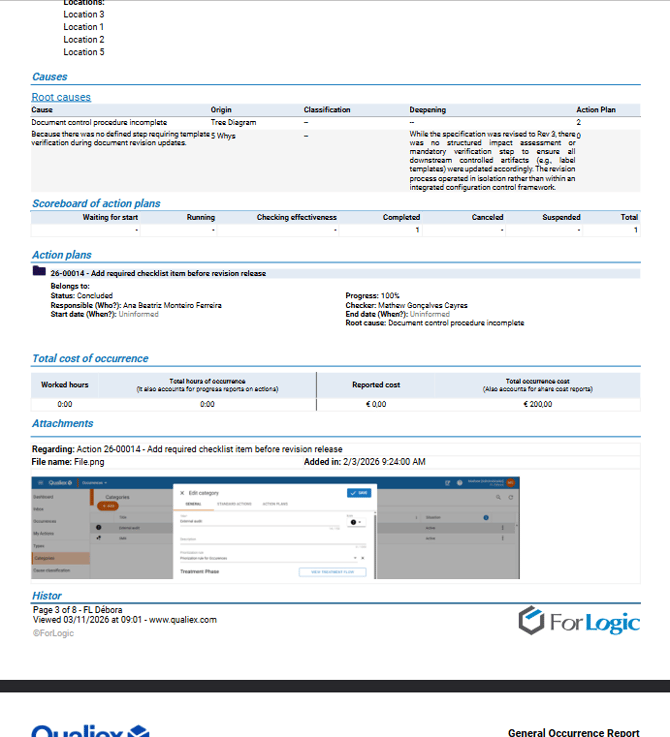Image resolution: width=670 pixels, height=737 pixels.
Task: Click the General Occurrence Report title
Action: point(573,732)
